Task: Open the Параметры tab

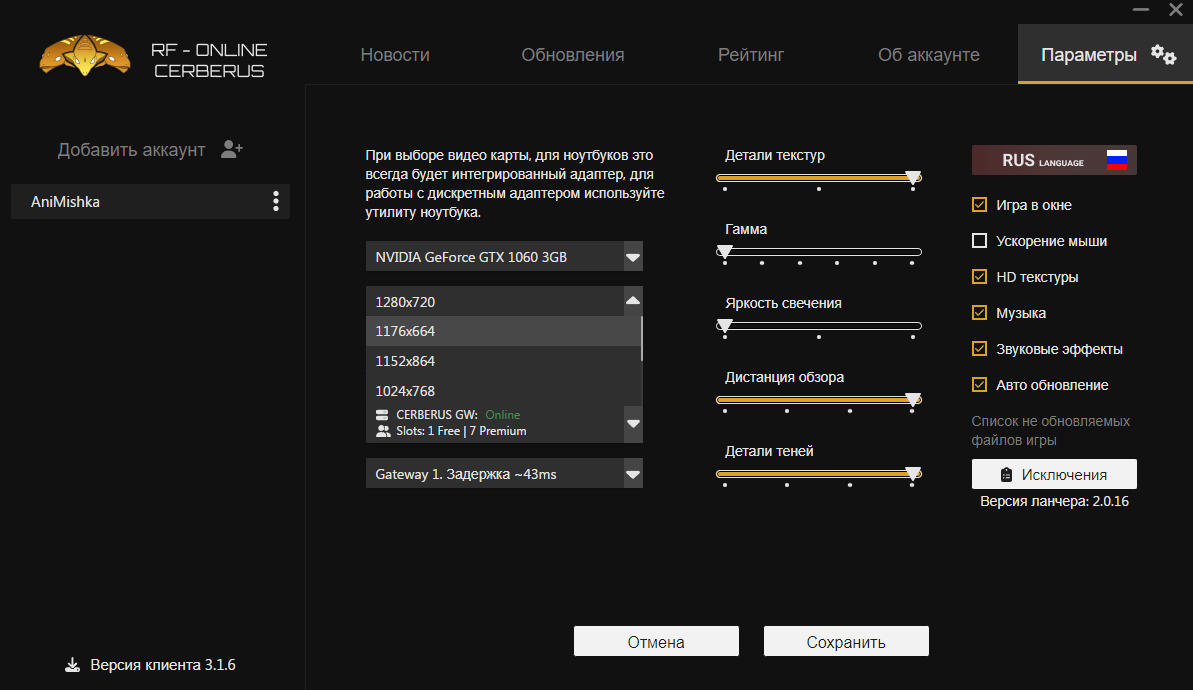Action: click(1105, 54)
